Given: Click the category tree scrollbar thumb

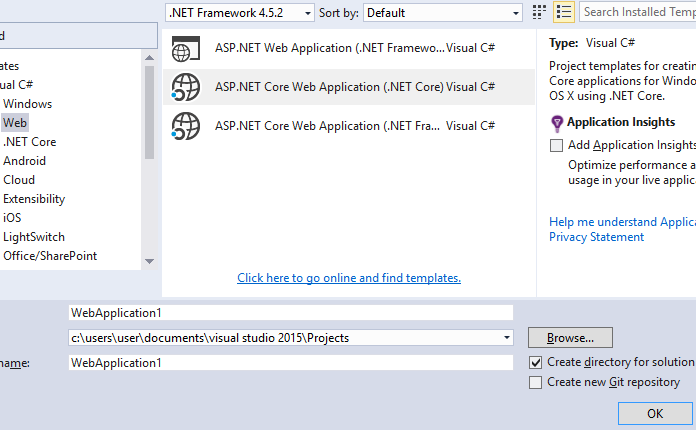Looking at the screenshot, I should pyautogui.click(x=150, y=113).
